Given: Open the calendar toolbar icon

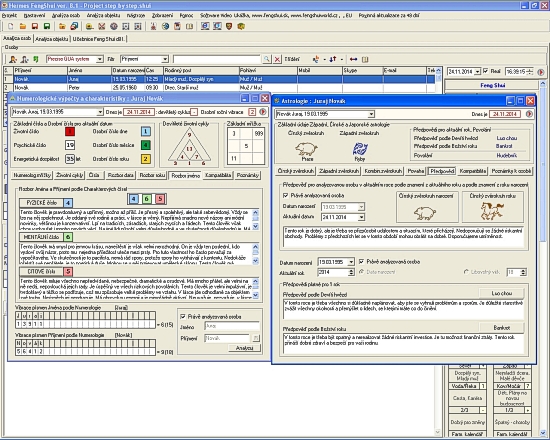Looking at the screenshot, I should 177,26.
